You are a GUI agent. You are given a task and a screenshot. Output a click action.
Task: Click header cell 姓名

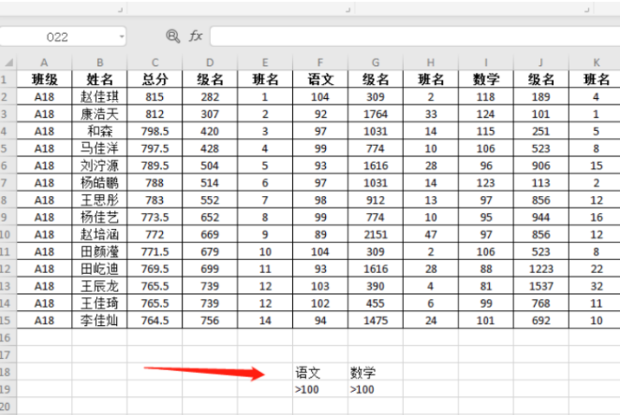tap(100, 79)
